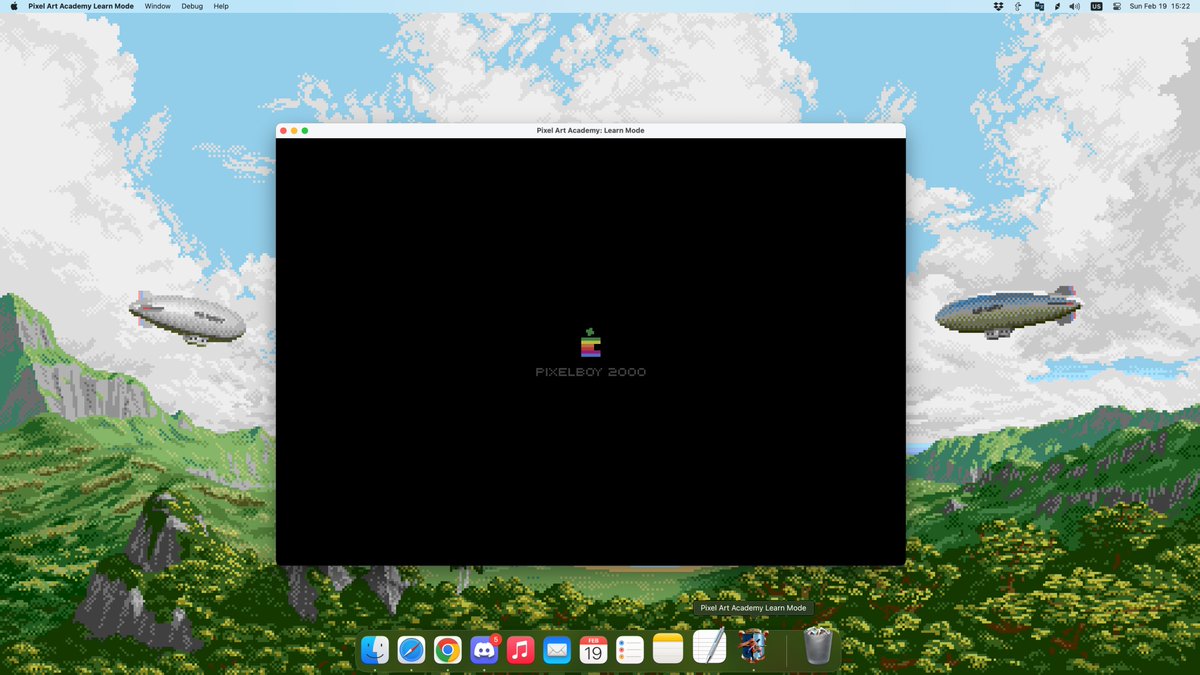Open the Apple menu
The image size is (1200, 675).
pyautogui.click(x=13, y=6)
